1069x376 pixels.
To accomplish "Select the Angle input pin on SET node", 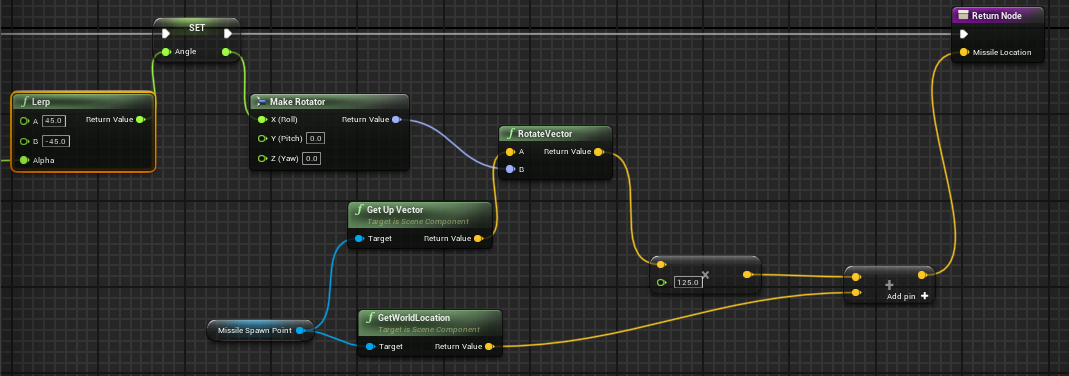I will point(166,52).
